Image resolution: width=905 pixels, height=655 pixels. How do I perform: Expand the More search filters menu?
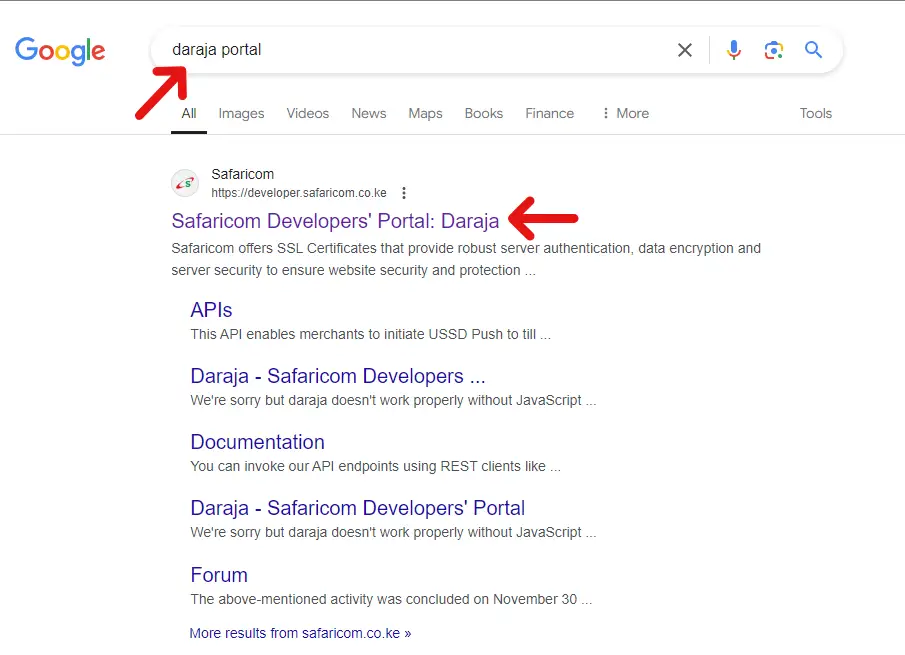click(624, 113)
